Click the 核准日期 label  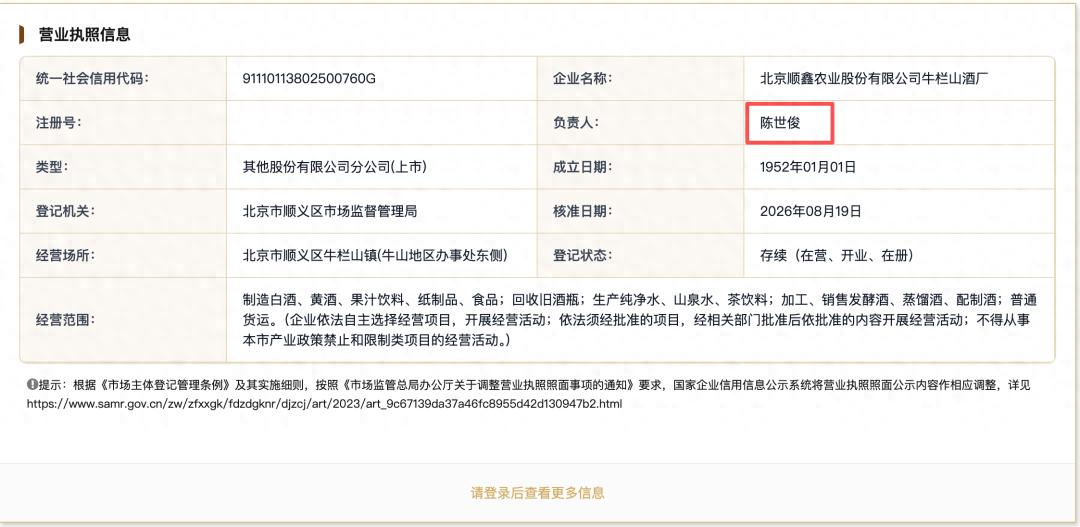coord(583,211)
